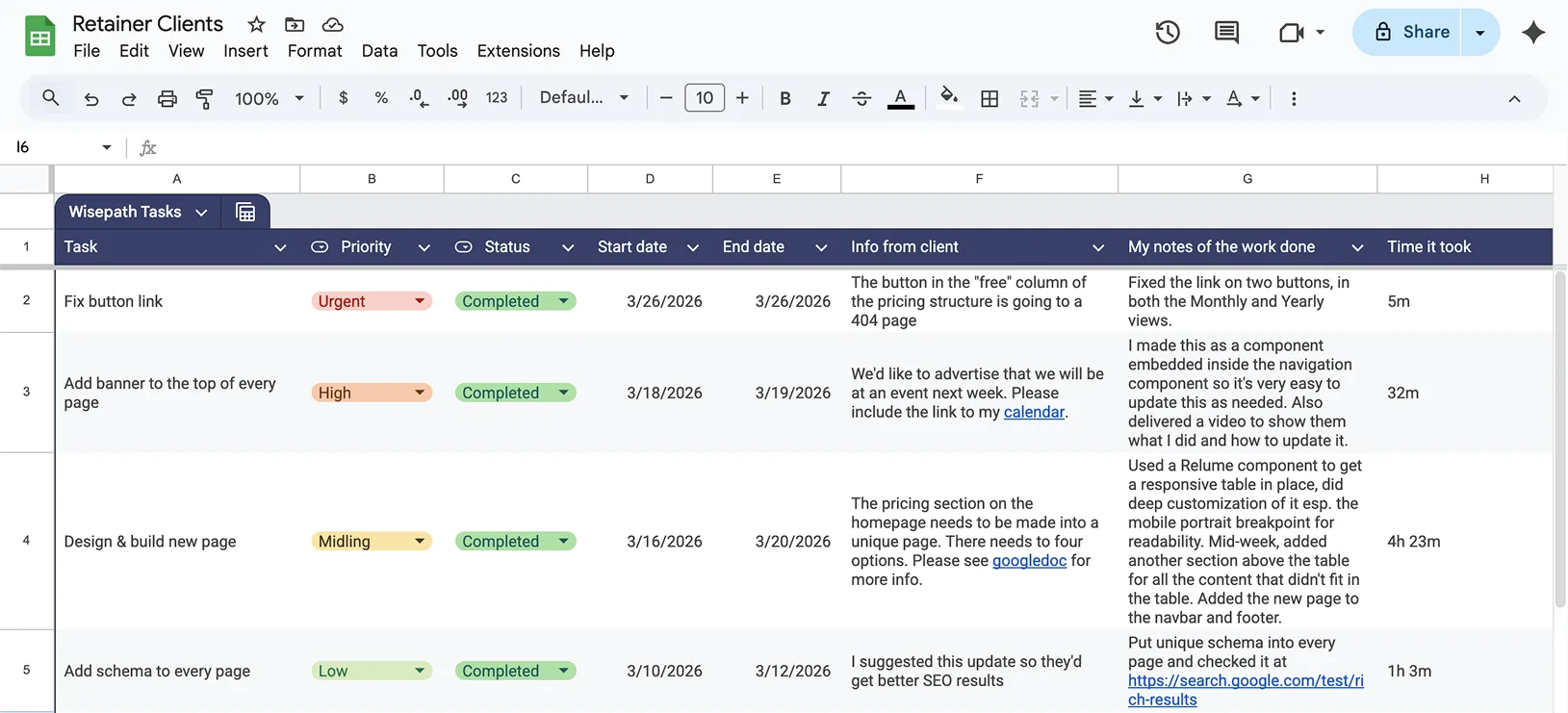Apply strikethrough formatting
This screenshot has height=713, width=1568.
click(x=861, y=98)
